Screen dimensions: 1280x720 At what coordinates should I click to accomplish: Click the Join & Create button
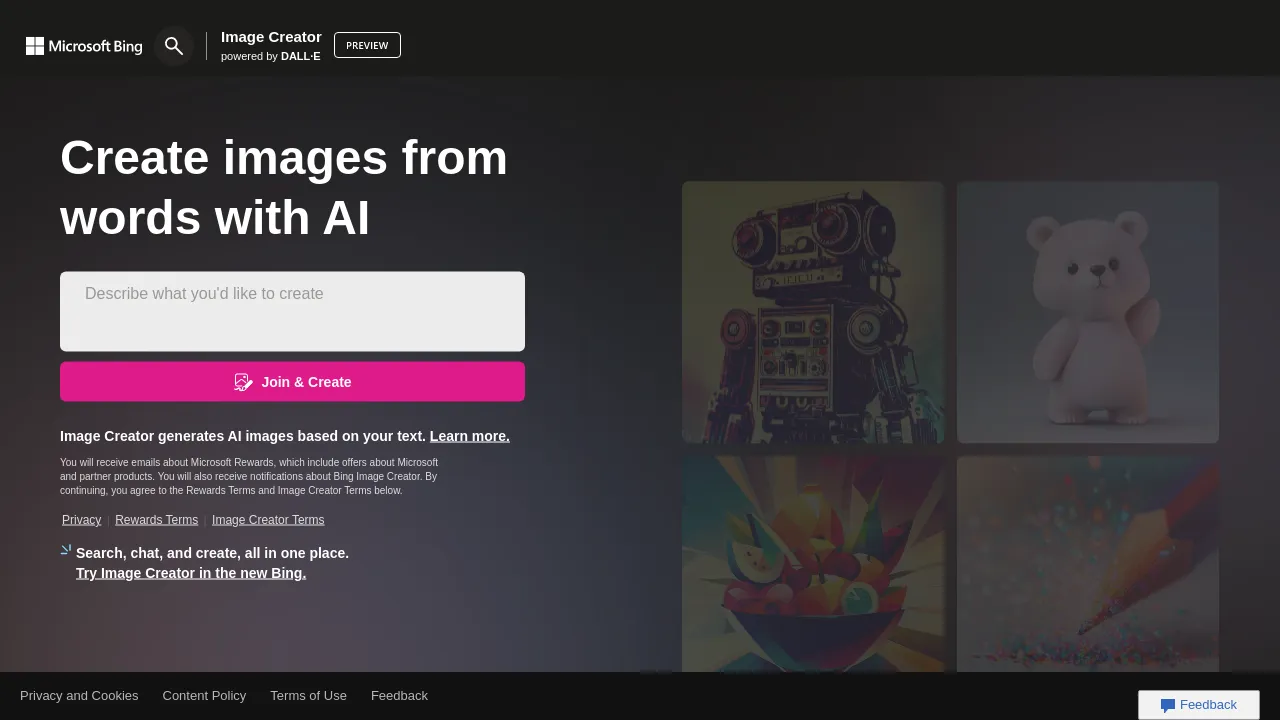click(292, 381)
